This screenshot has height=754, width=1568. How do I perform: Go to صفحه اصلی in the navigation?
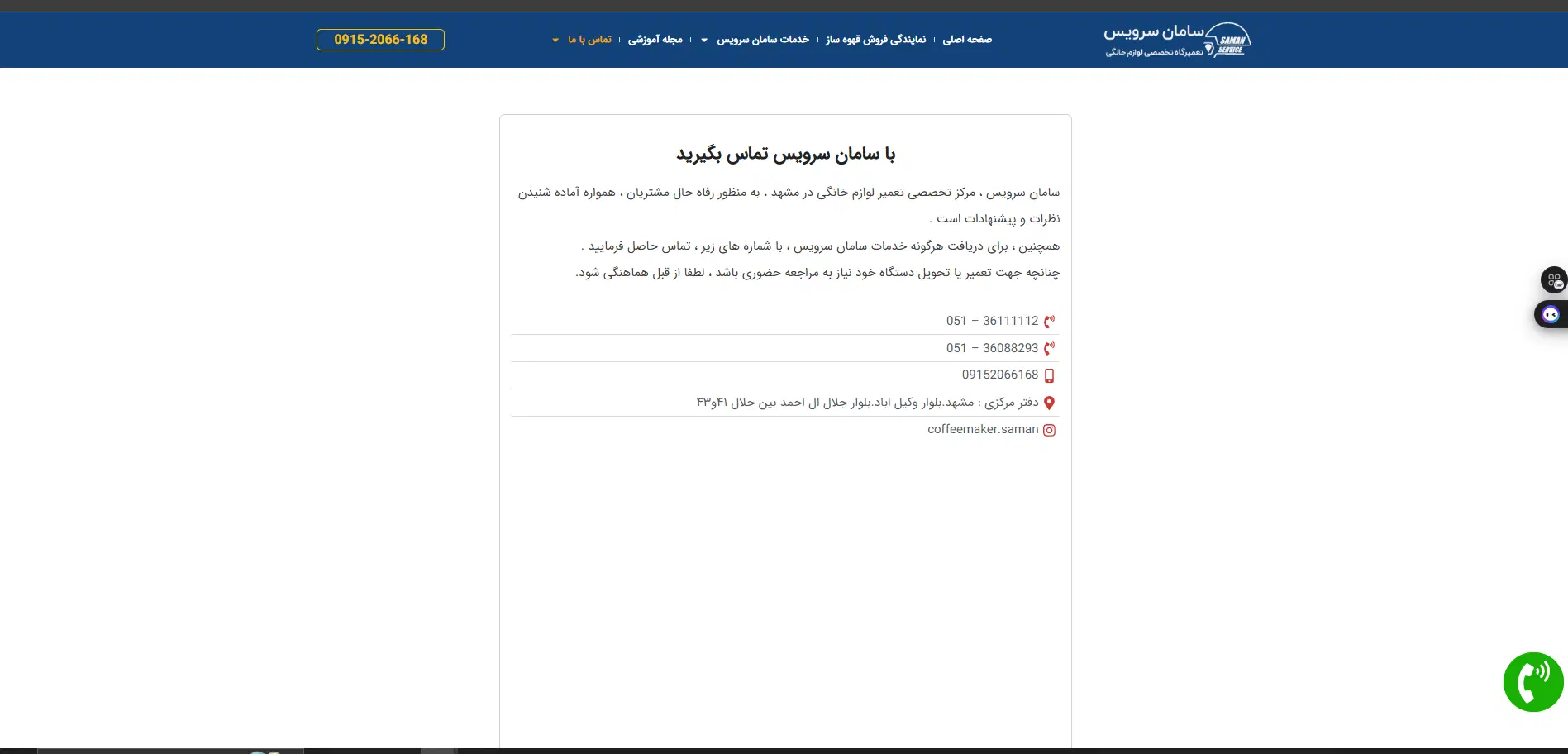pos(967,40)
